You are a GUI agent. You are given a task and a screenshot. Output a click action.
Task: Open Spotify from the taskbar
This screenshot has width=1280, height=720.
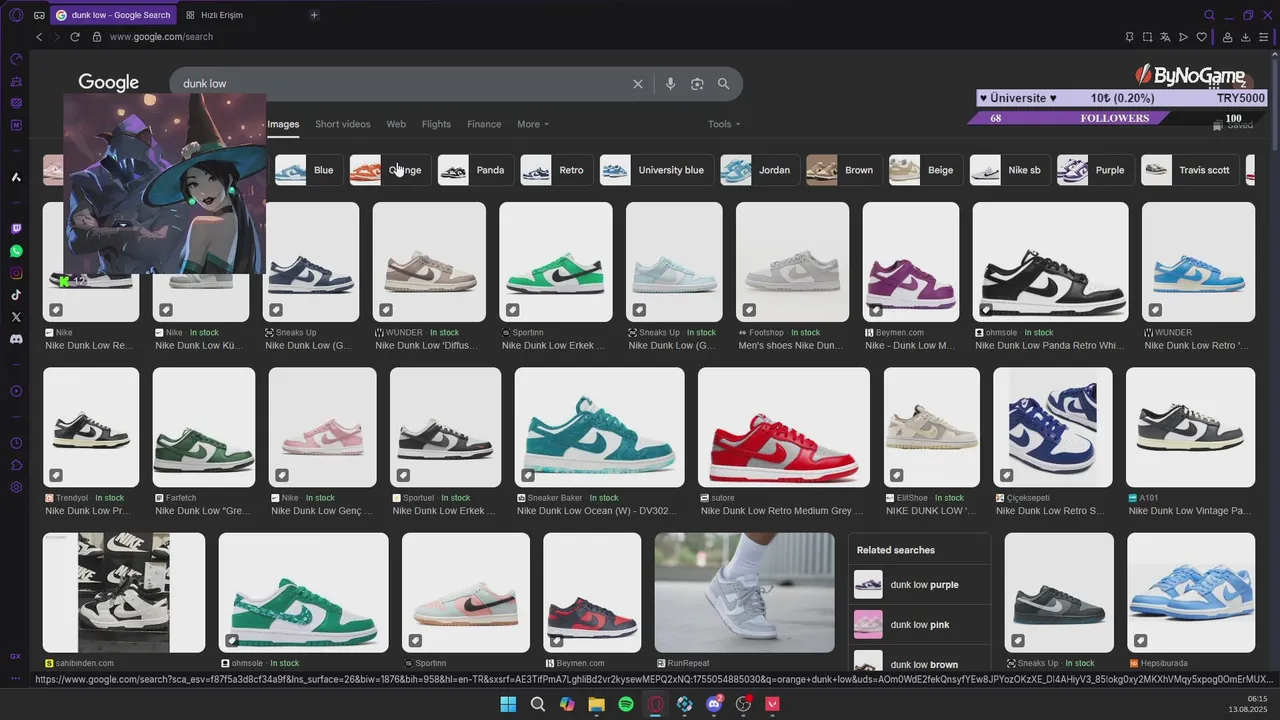(626, 704)
